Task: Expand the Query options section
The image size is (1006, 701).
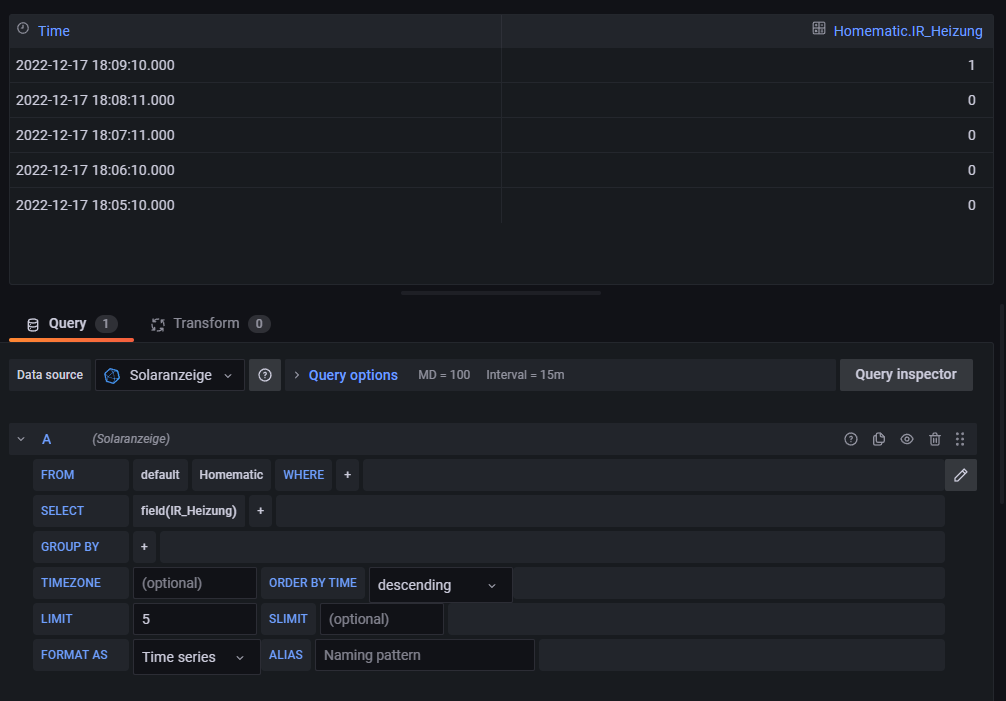Action: pyautogui.click(x=345, y=375)
